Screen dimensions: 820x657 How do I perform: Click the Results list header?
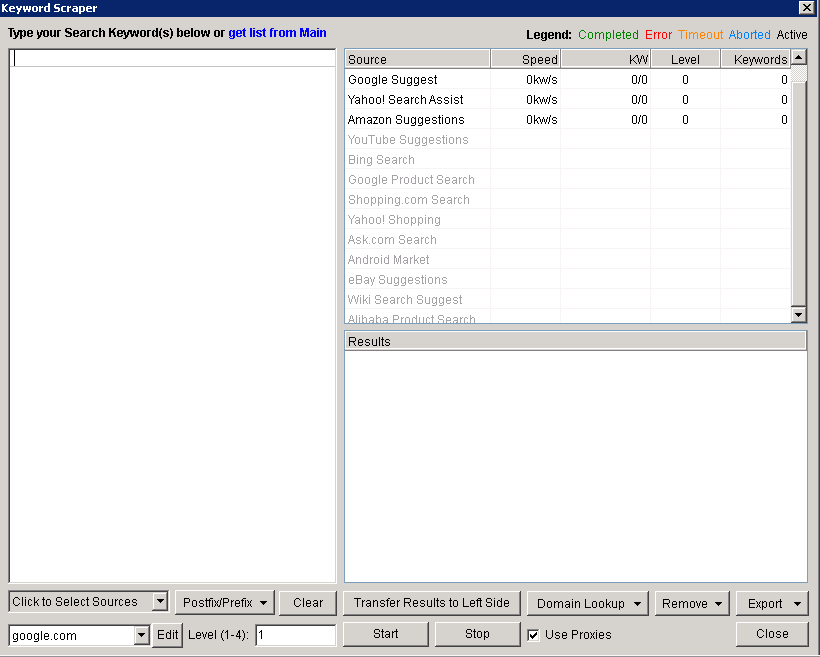point(576,341)
